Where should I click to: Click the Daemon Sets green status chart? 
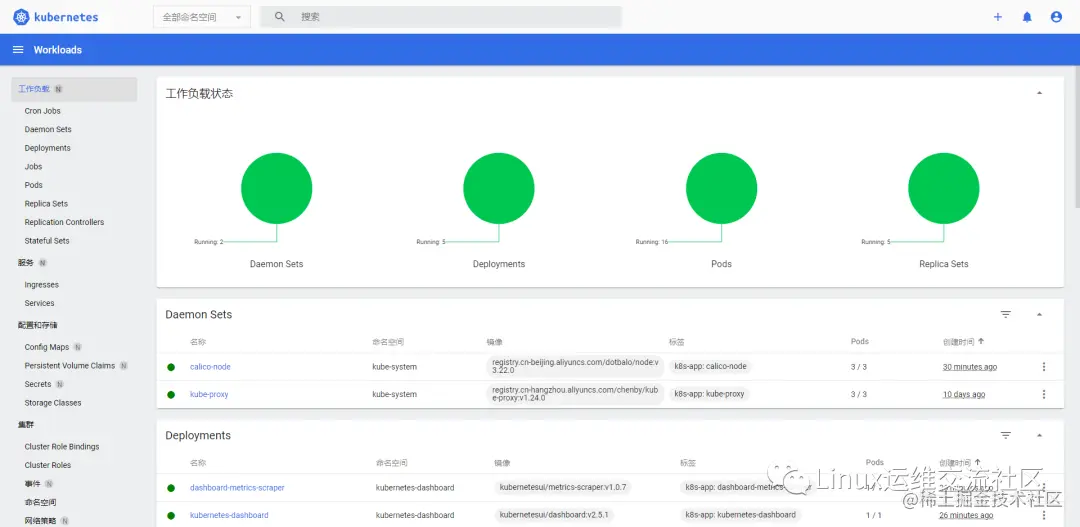point(276,188)
